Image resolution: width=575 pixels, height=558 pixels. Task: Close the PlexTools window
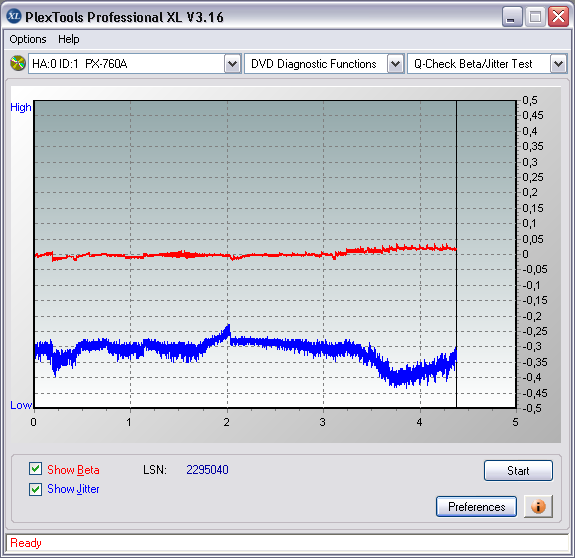[x=558, y=17]
